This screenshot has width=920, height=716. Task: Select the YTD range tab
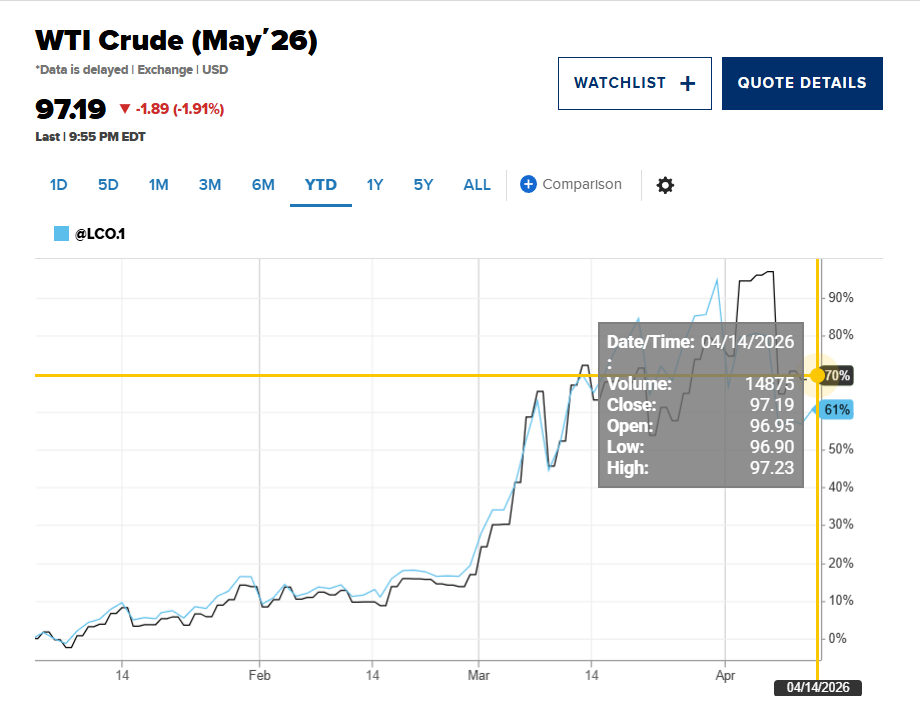(x=321, y=185)
